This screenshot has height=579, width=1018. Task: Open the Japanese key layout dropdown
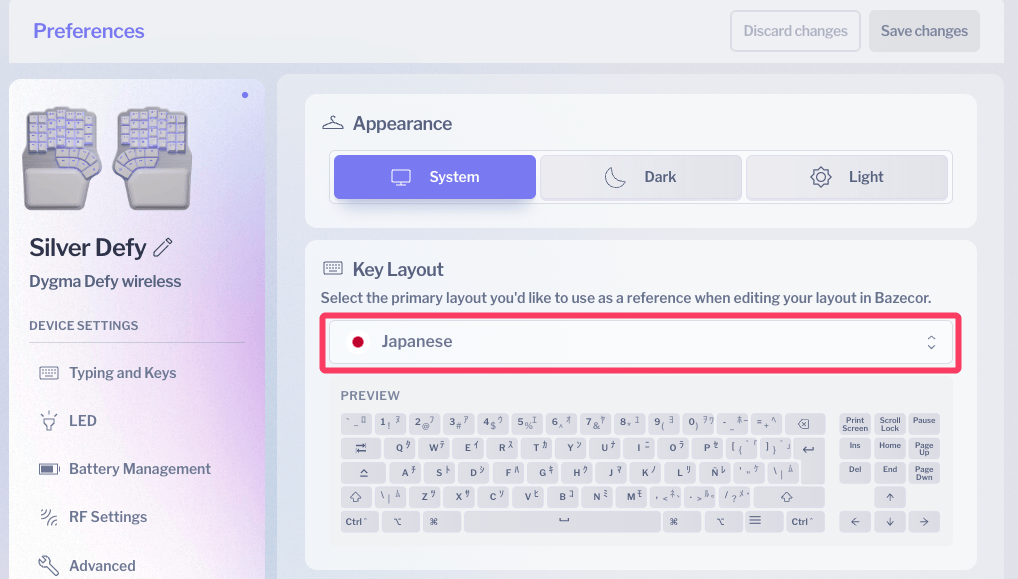pos(640,342)
